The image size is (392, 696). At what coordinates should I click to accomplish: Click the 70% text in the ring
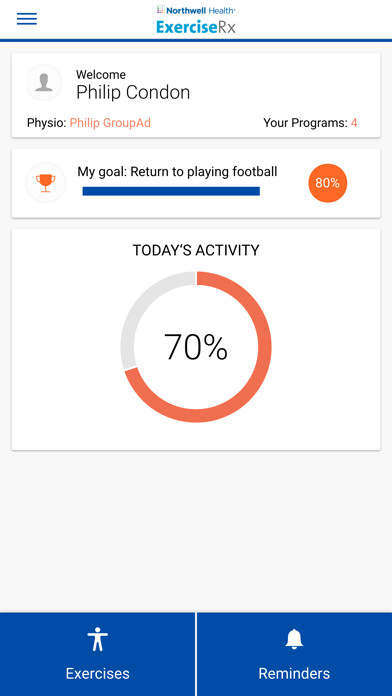tap(196, 347)
